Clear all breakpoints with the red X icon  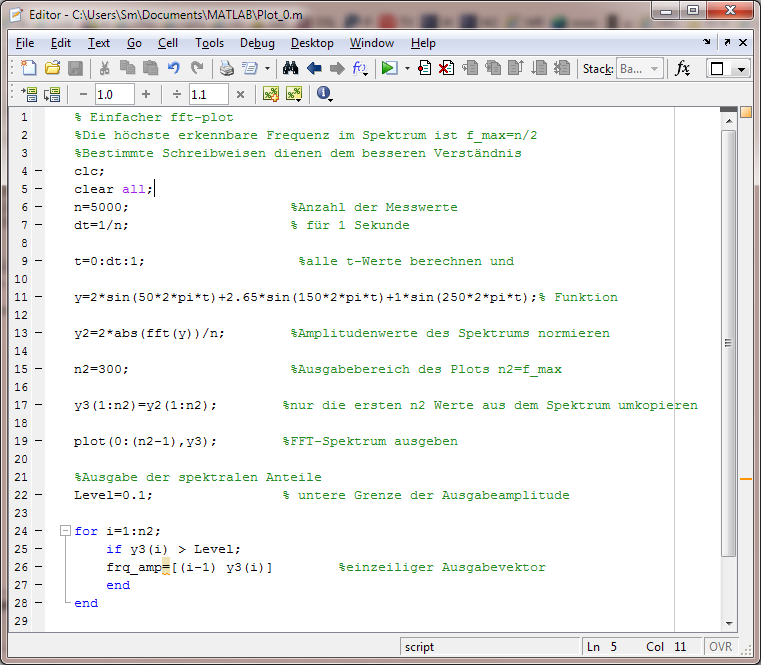pos(447,68)
